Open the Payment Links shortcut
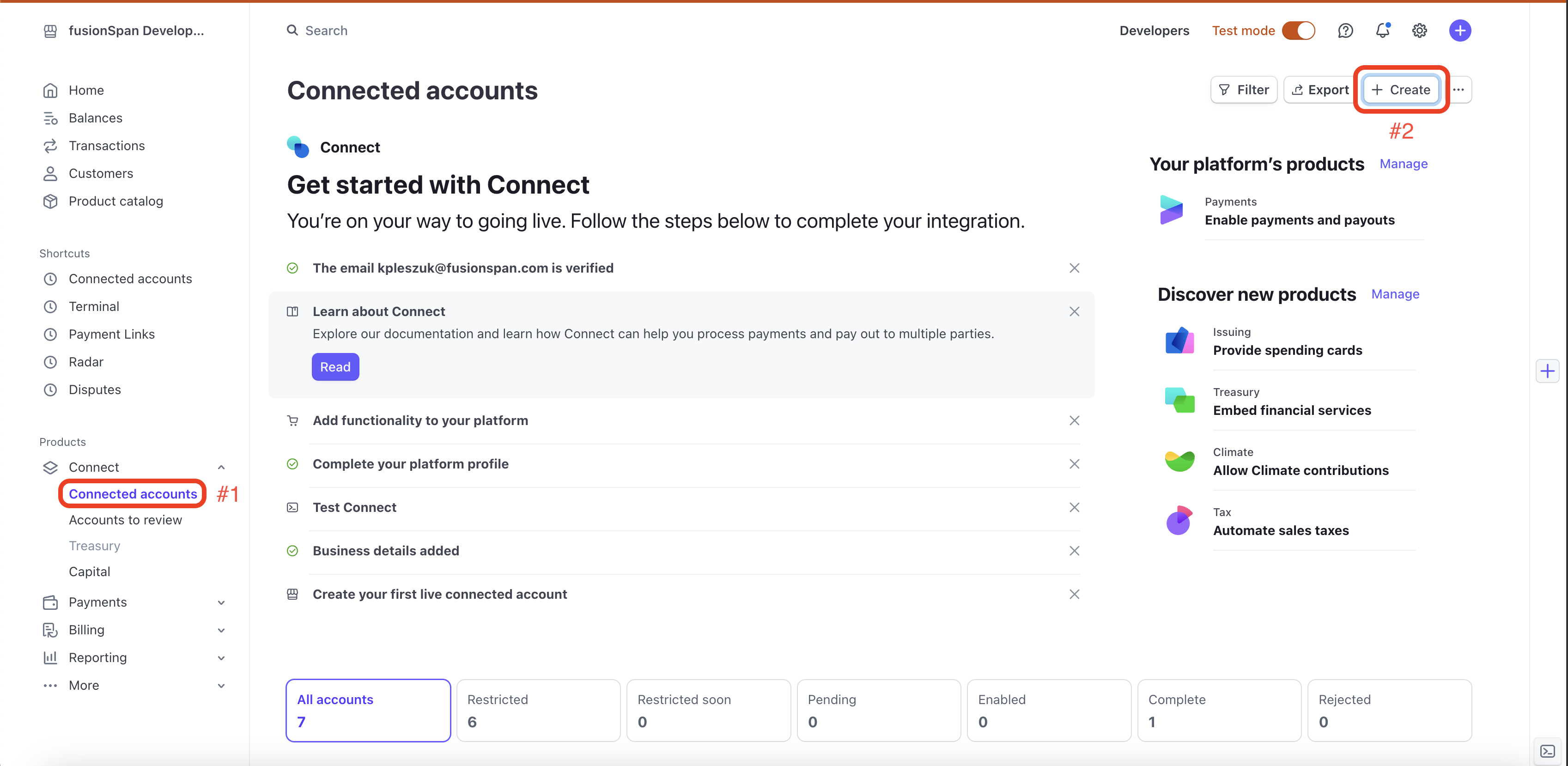This screenshot has width=1568, height=766. pos(112,334)
